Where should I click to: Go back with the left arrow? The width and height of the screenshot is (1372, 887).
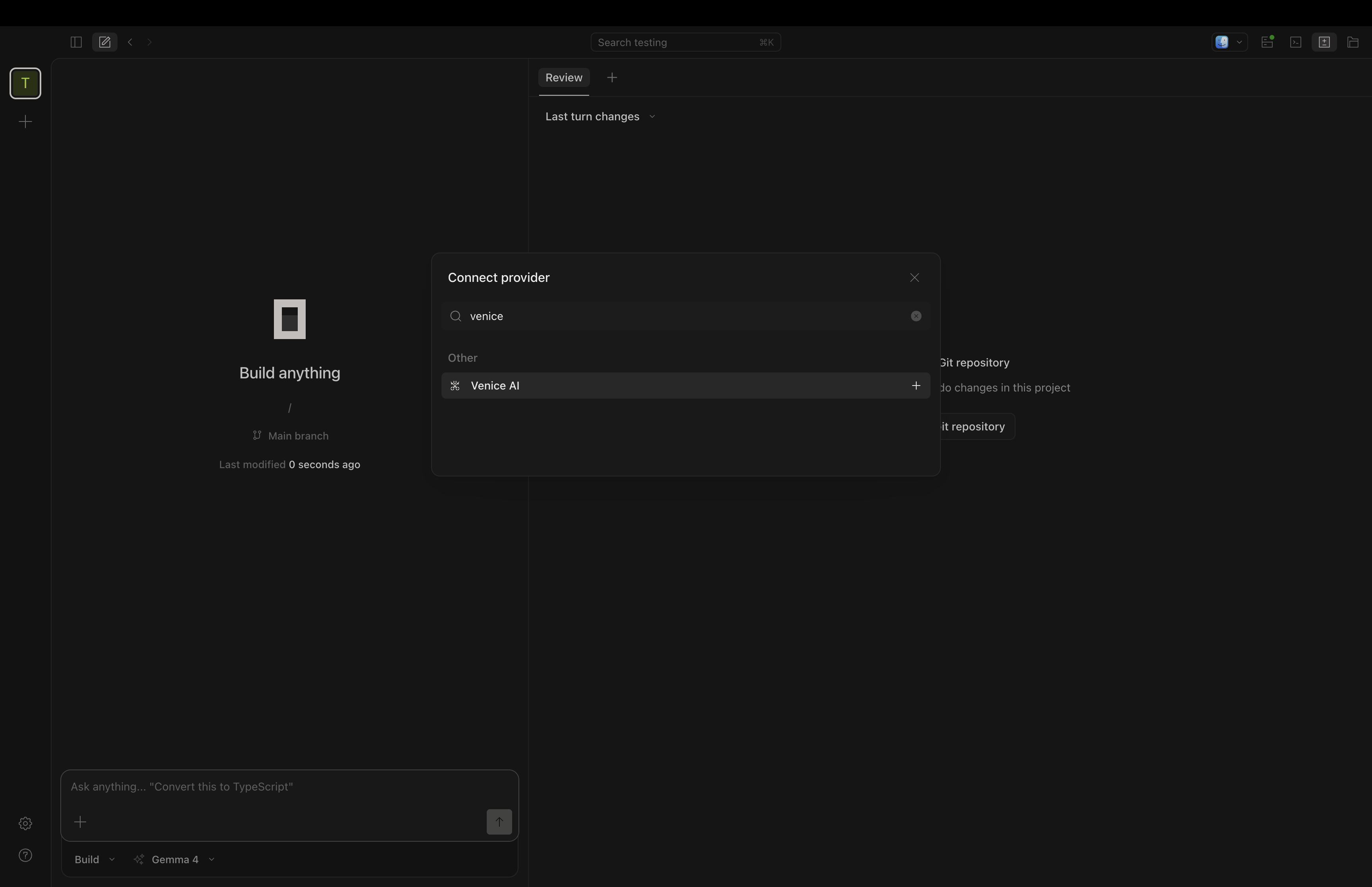click(x=130, y=42)
